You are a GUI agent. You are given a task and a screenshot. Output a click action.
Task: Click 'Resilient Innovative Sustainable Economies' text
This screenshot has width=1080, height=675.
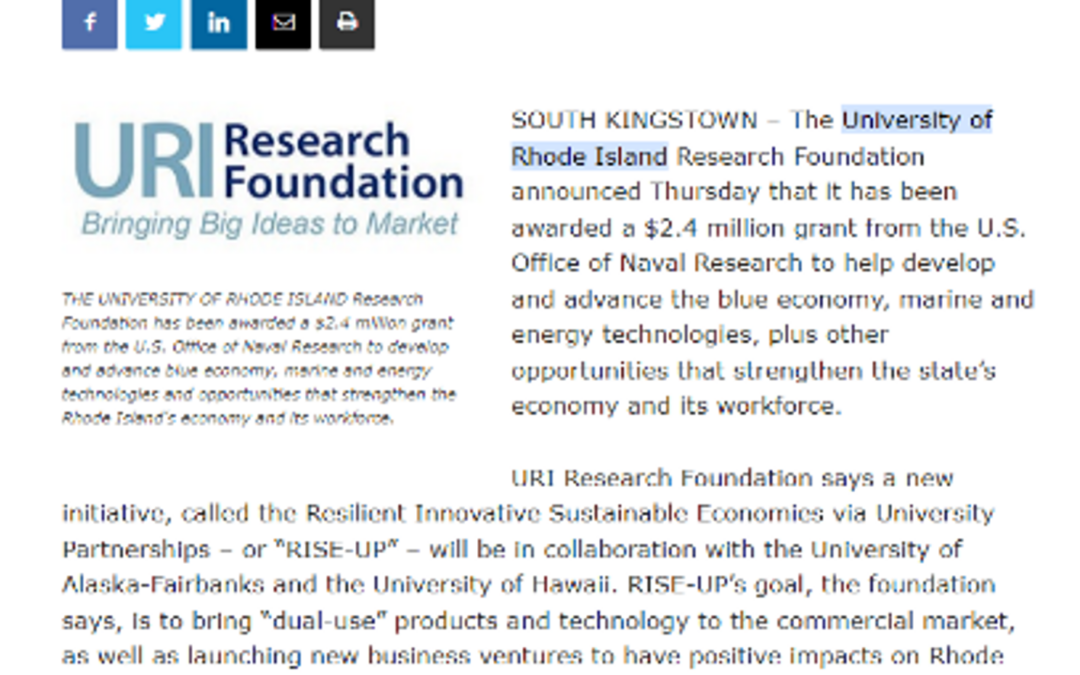tap(564, 514)
